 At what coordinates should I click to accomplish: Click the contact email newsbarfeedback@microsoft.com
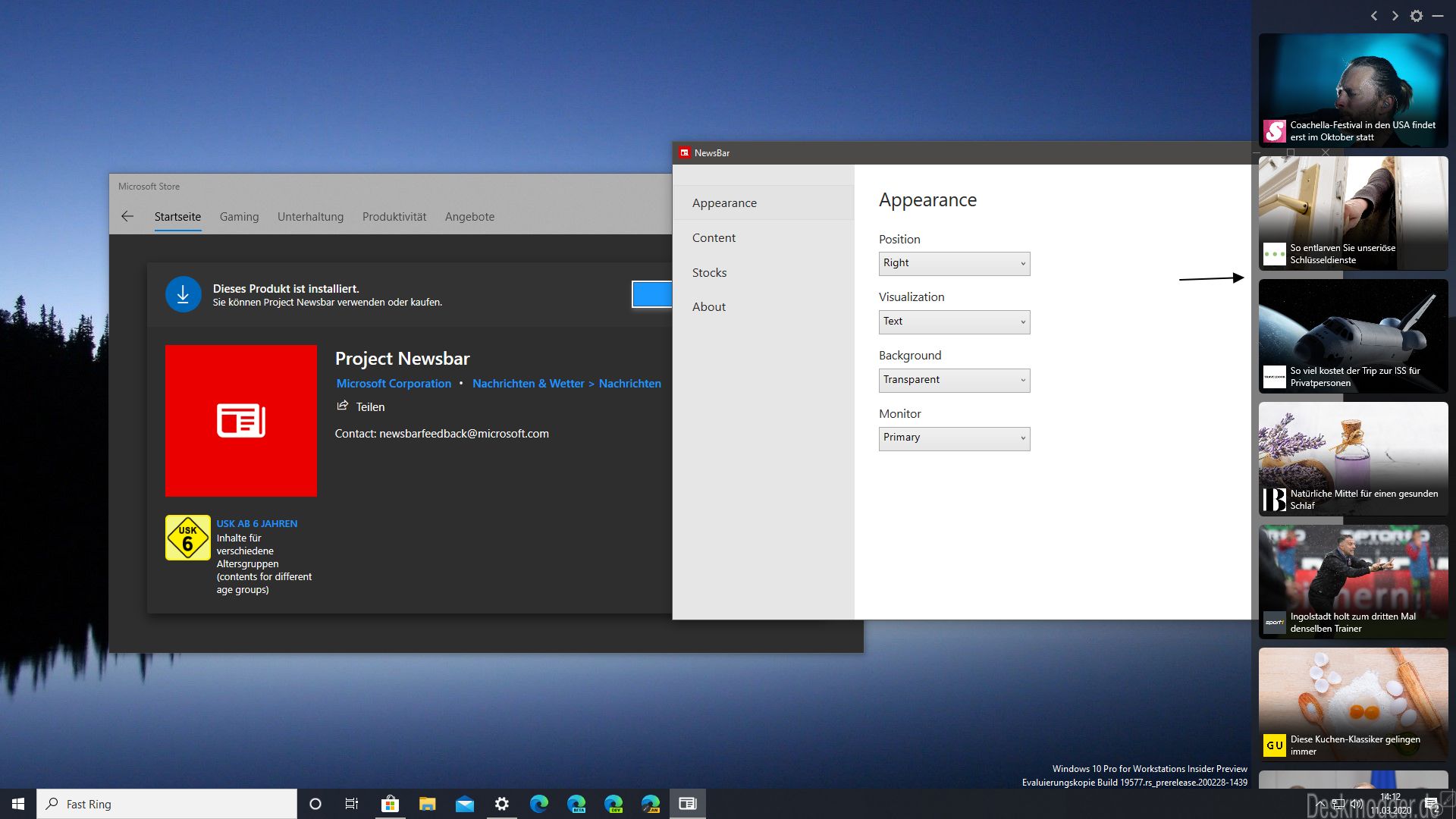pos(463,434)
